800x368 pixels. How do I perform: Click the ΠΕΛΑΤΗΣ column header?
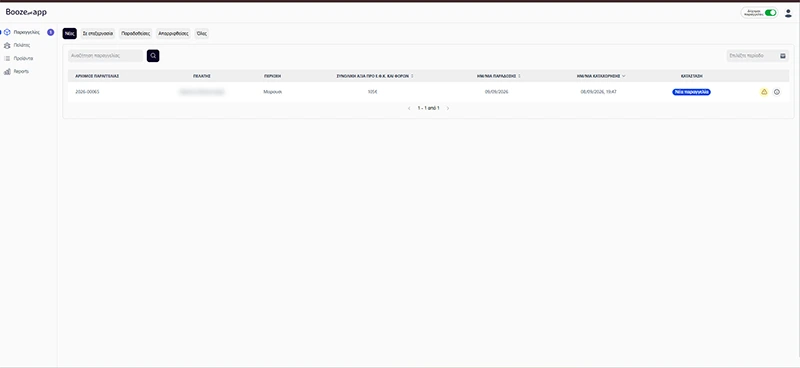[x=202, y=76]
